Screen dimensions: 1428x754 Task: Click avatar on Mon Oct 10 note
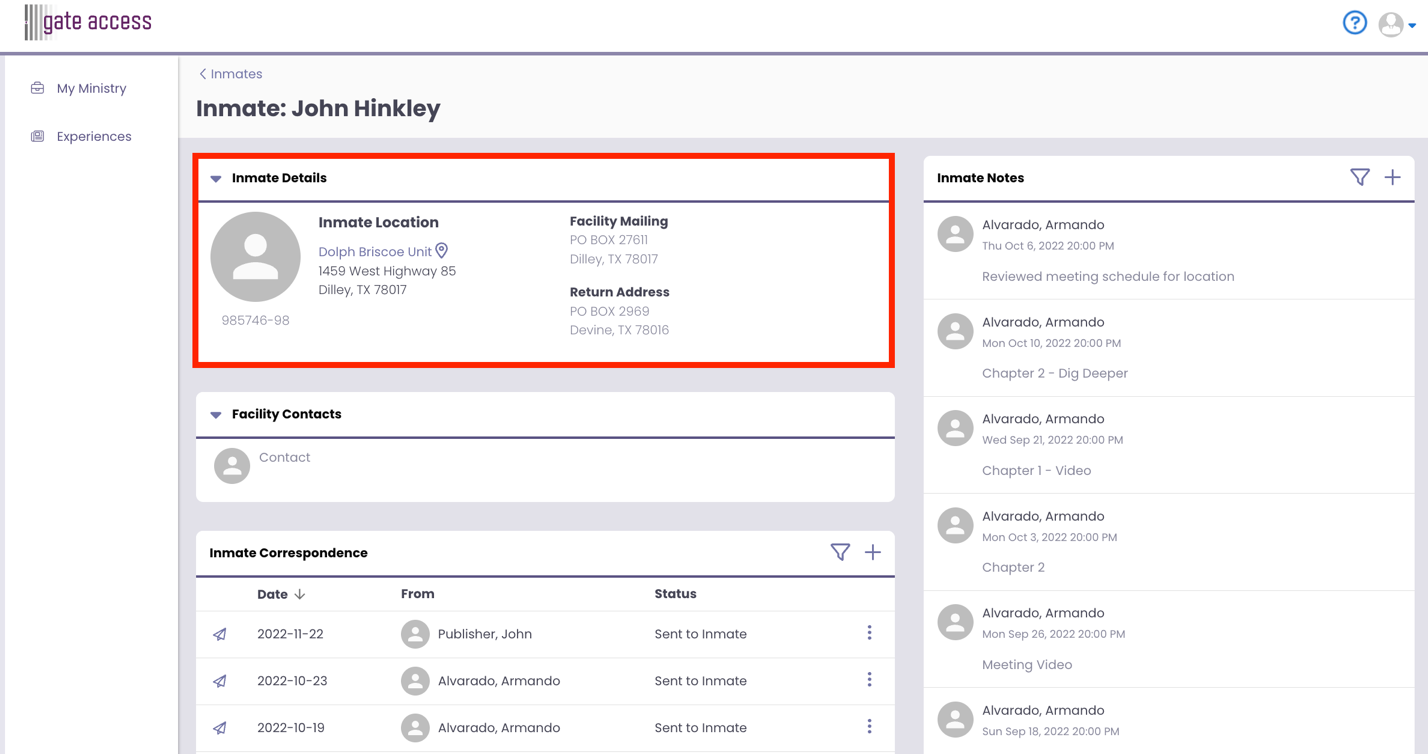pos(955,331)
